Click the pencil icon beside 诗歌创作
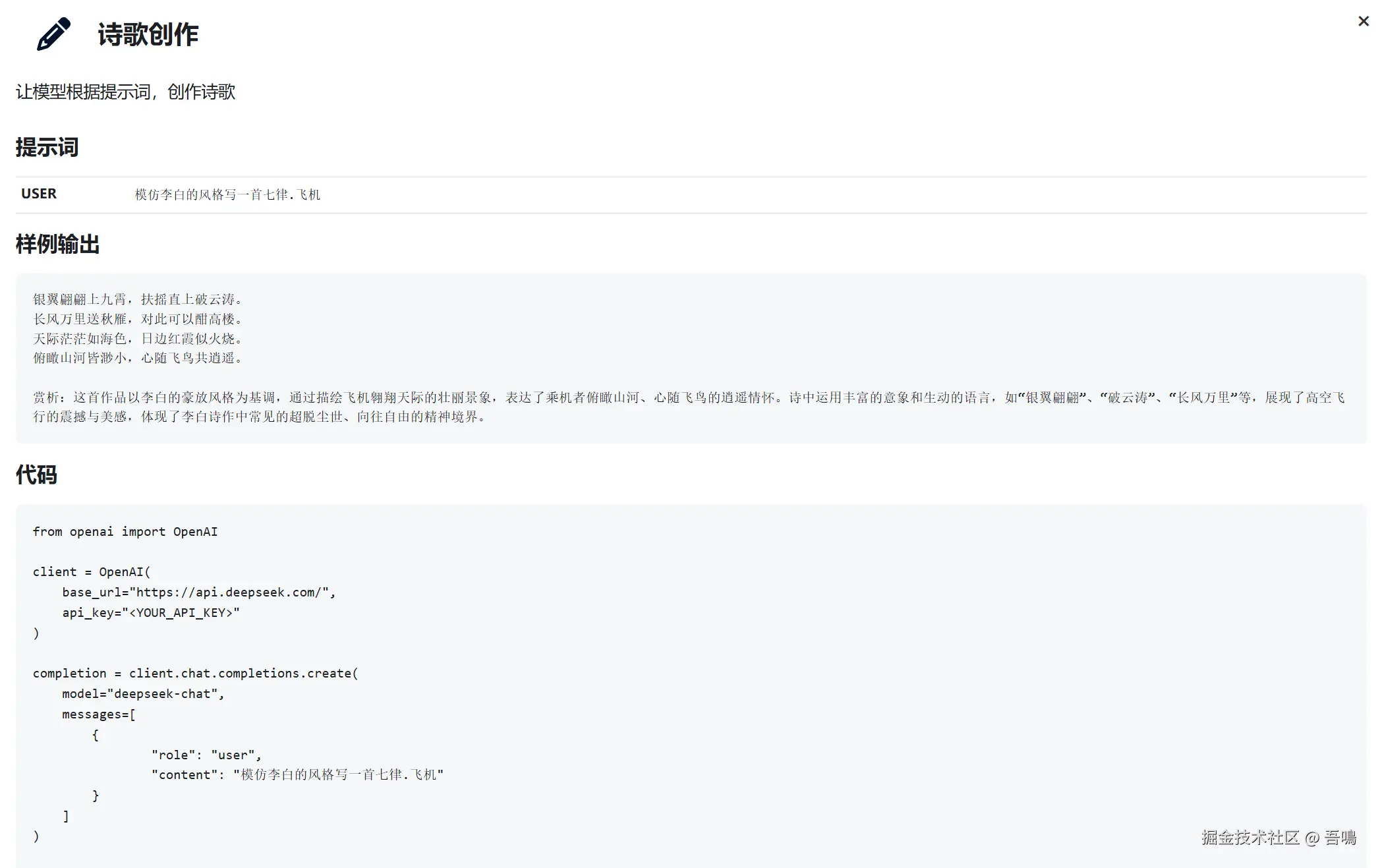Viewport: 1378px width, 868px height. [53, 34]
